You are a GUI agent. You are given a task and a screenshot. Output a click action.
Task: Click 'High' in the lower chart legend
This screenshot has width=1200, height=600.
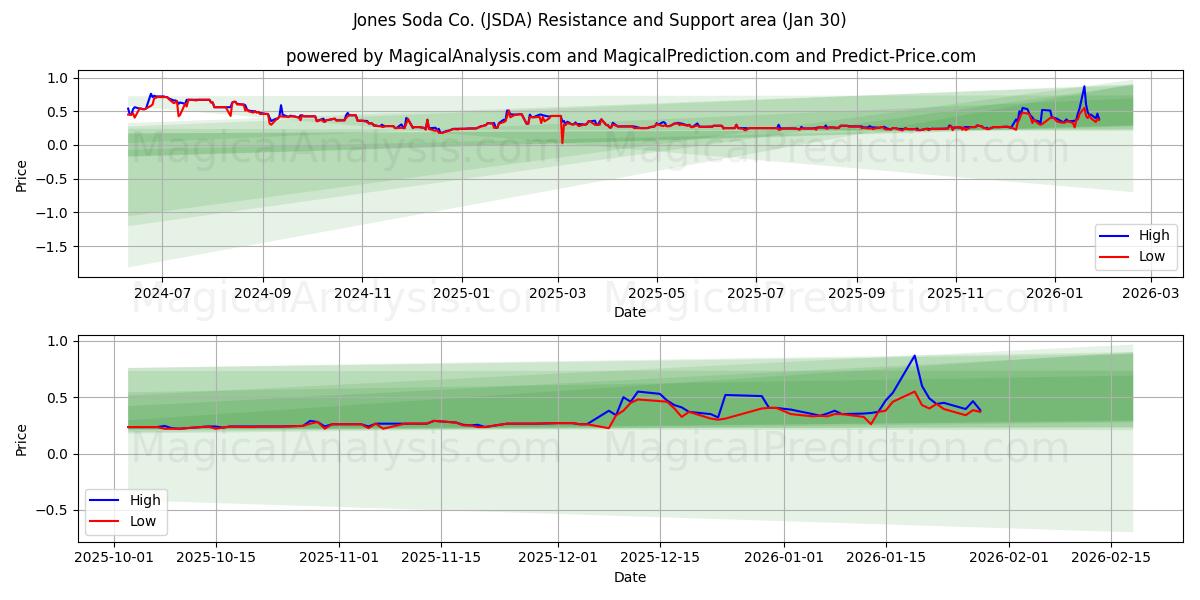[145, 500]
